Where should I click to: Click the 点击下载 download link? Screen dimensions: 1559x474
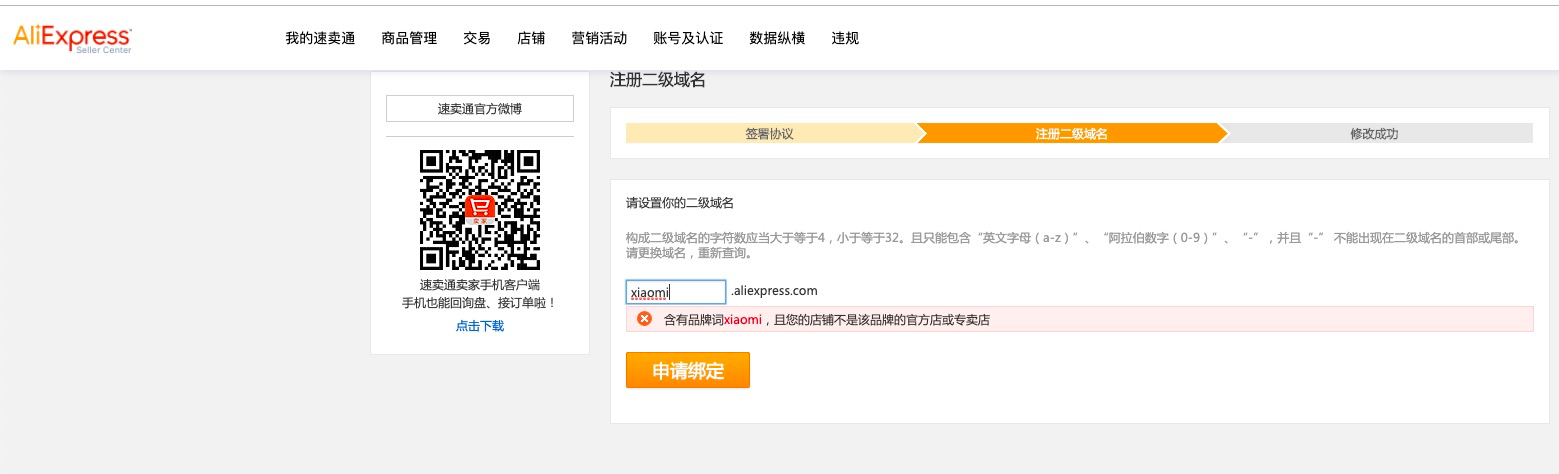point(480,326)
